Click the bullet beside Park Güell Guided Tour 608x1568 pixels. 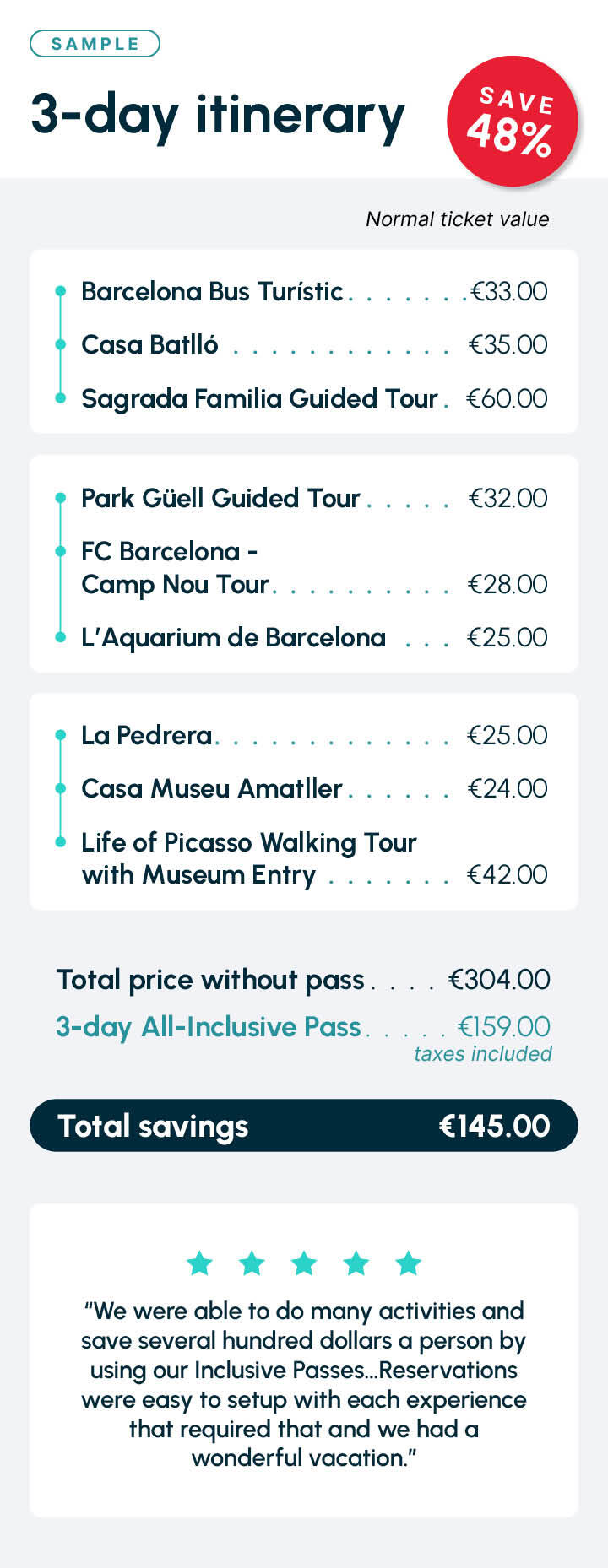[60, 498]
